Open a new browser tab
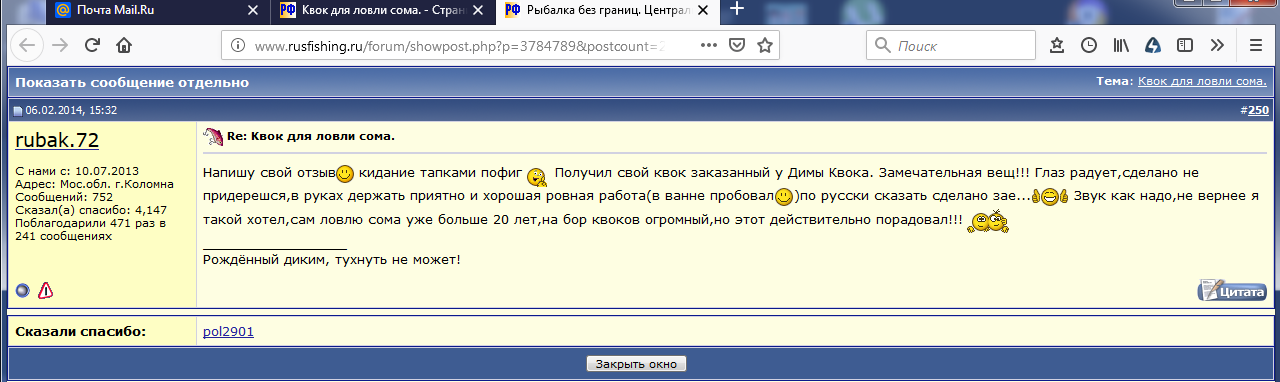The image size is (1280, 382). tap(737, 10)
